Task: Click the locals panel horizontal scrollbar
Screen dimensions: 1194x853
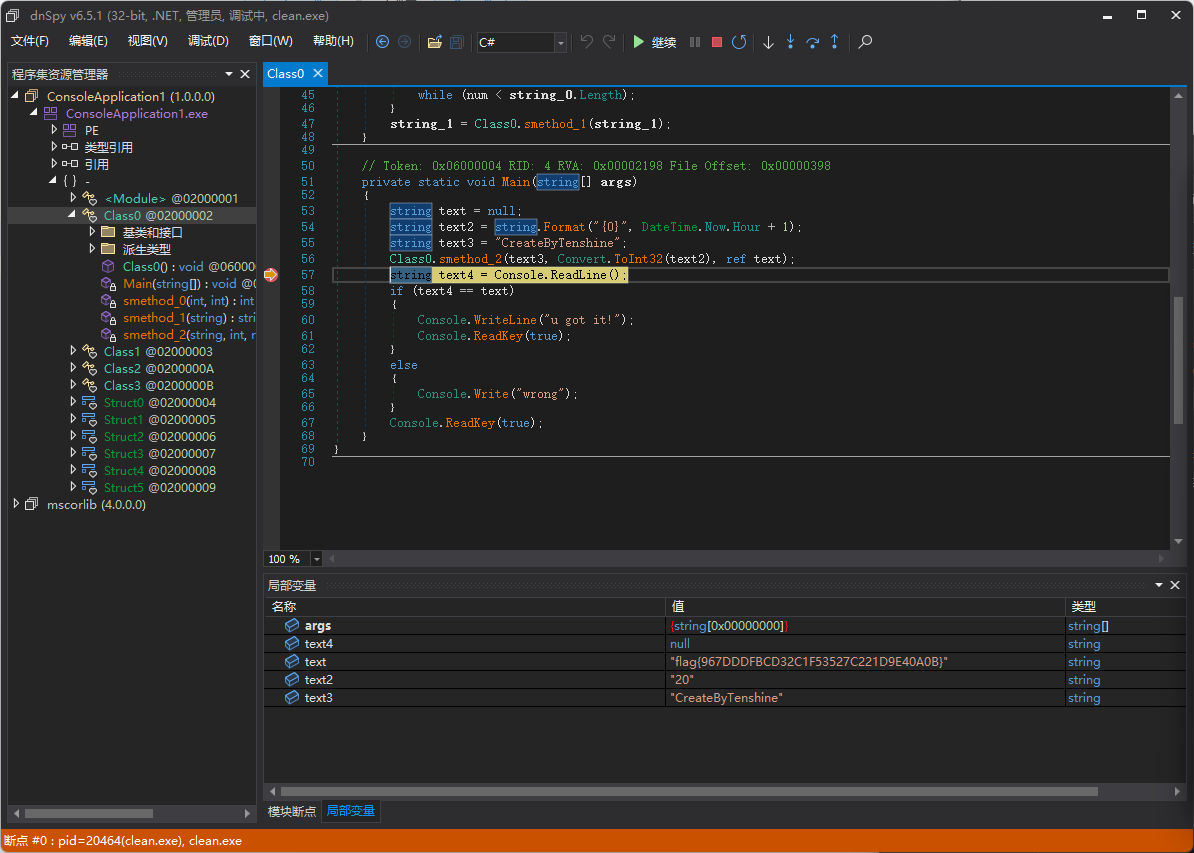Action: [689, 791]
